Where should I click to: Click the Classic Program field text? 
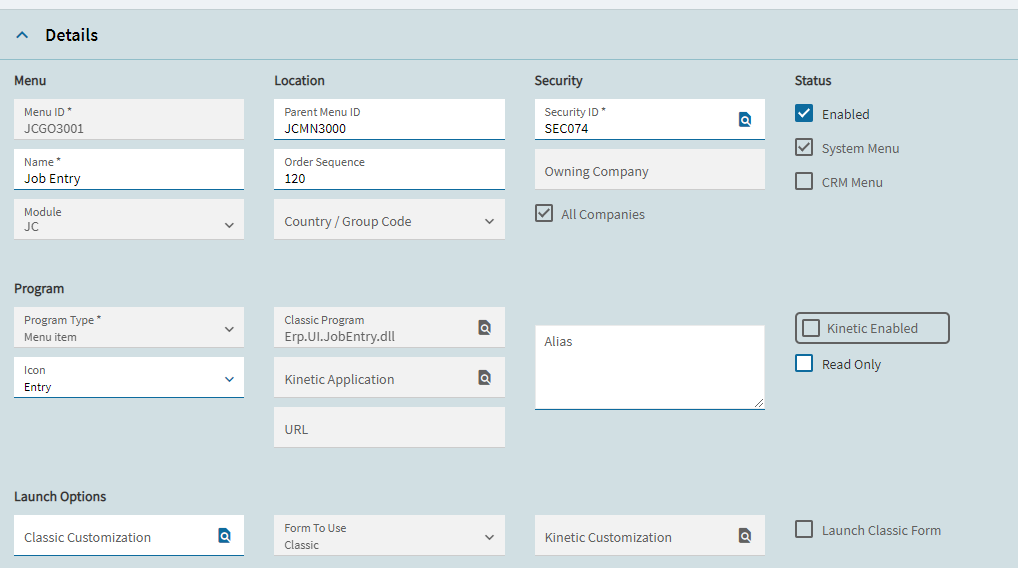click(x=340, y=336)
